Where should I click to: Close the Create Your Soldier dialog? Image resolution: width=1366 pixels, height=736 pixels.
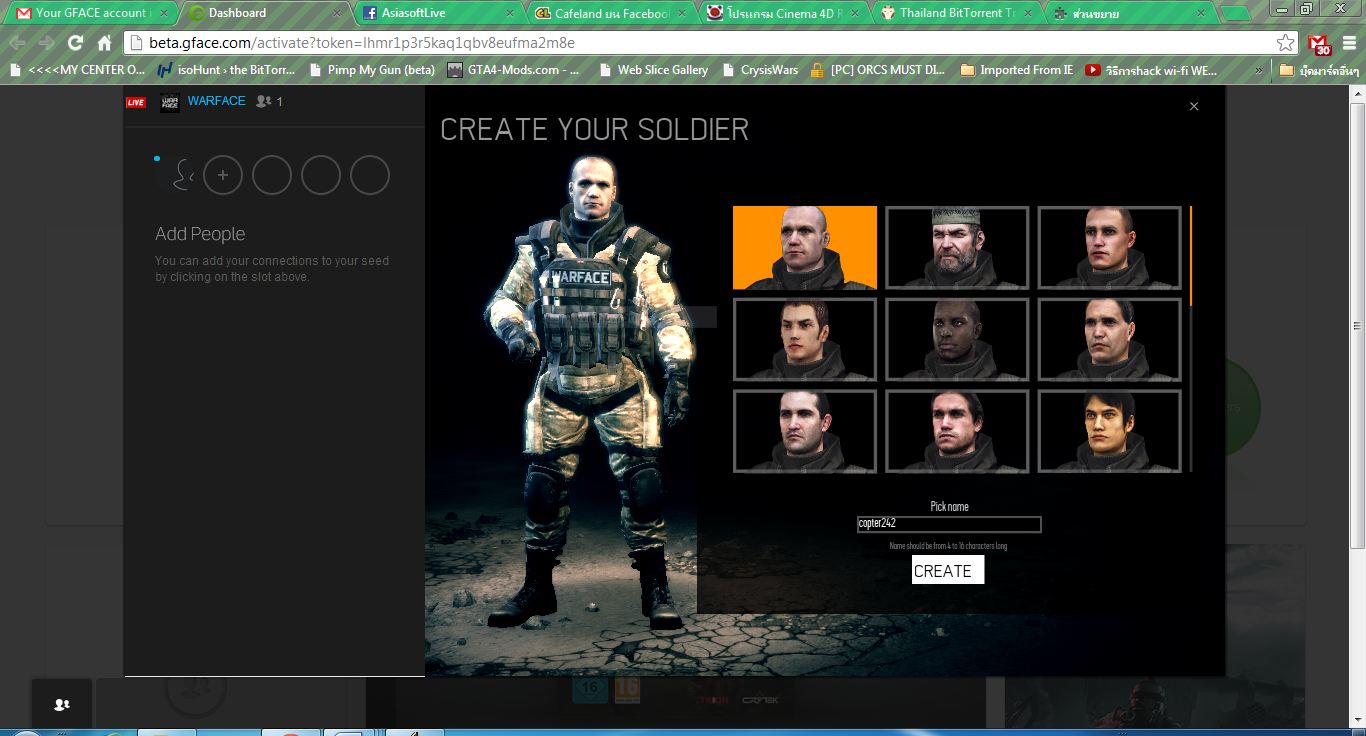[1193, 106]
